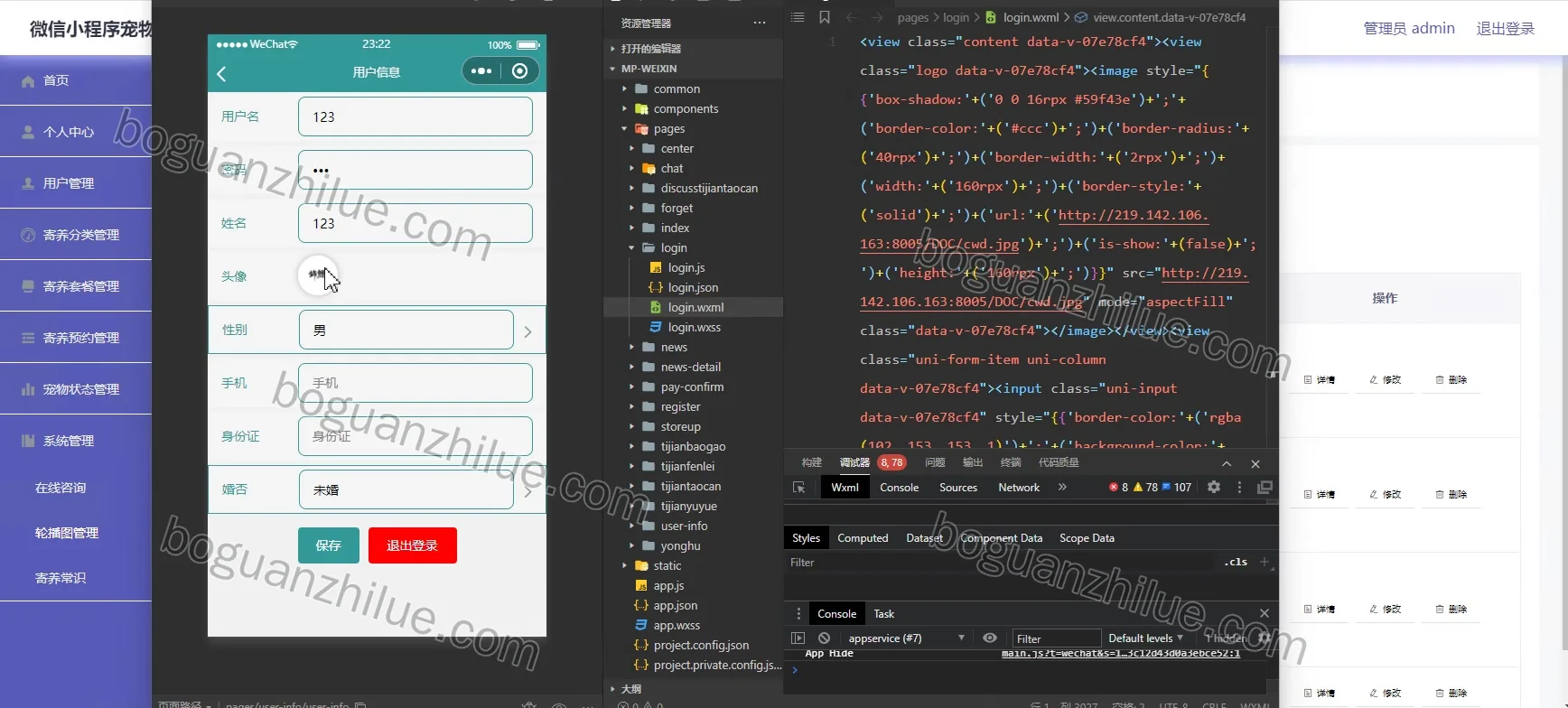Clear the console with the ban icon

point(824,638)
